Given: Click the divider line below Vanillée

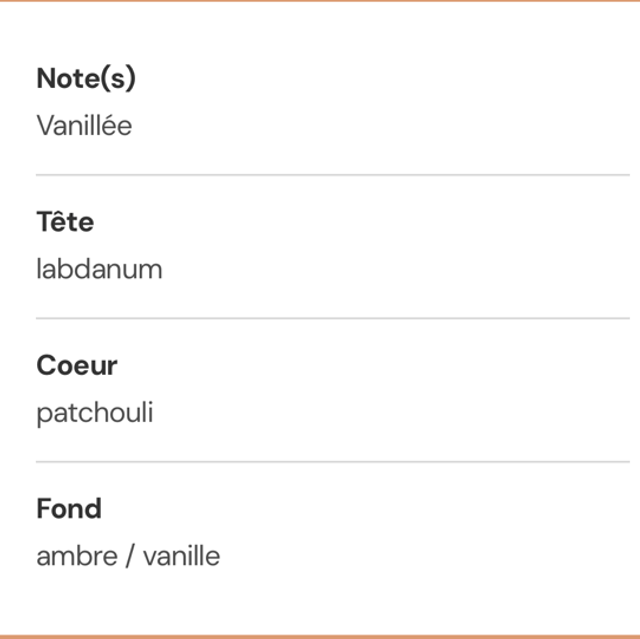Looking at the screenshot, I should (333, 175).
